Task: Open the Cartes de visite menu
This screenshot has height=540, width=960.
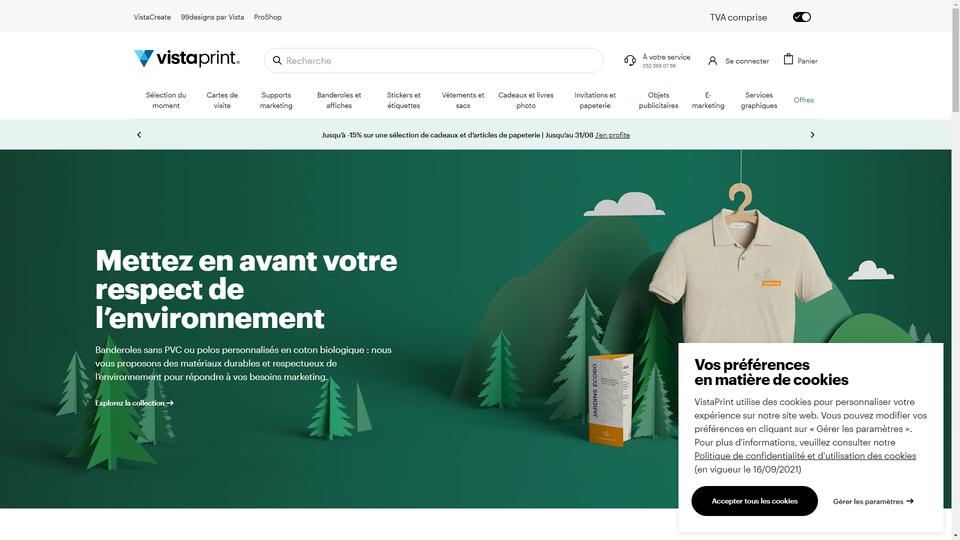Action: point(222,100)
